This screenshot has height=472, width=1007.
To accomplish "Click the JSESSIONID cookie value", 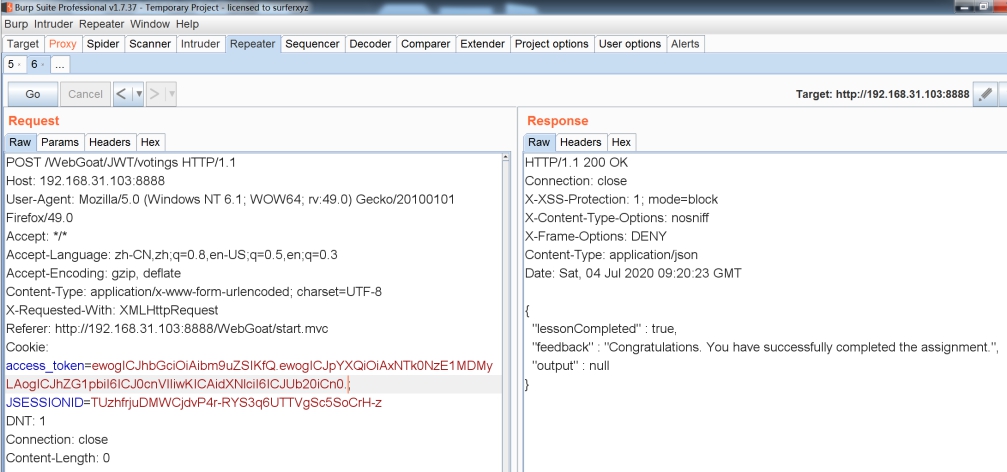I will pos(237,403).
